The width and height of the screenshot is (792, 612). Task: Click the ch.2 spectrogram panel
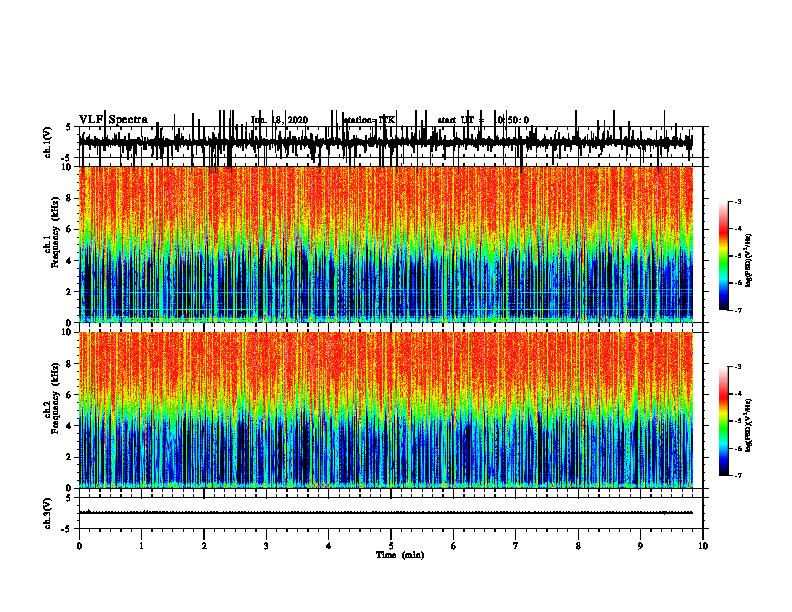[x=386, y=410]
